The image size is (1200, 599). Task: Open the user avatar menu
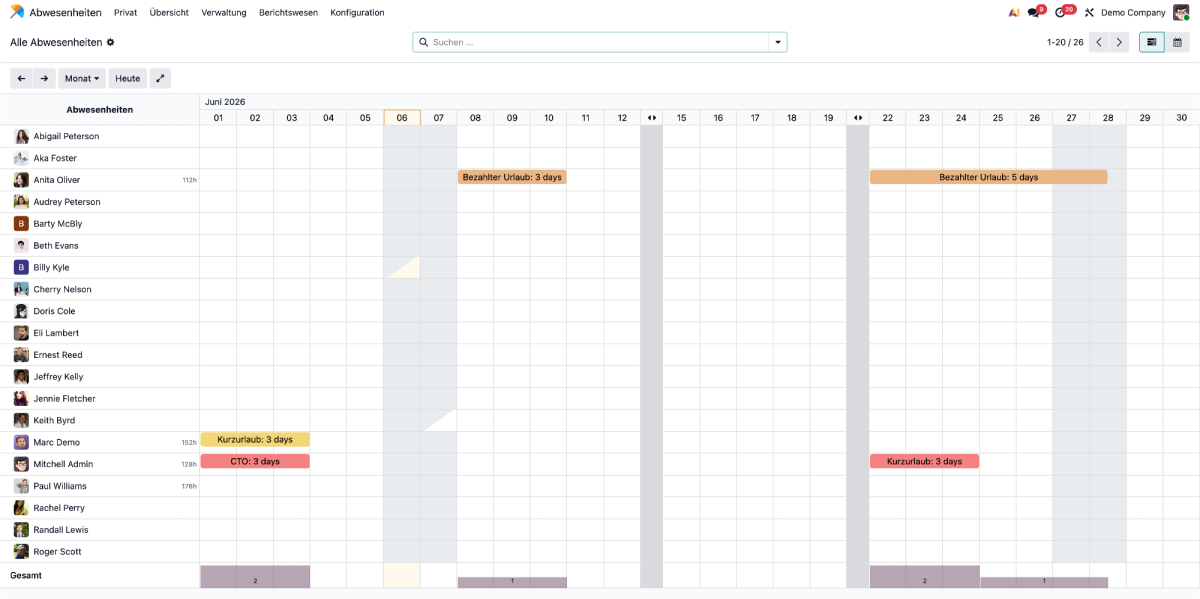pyautogui.click(x=1181, y=12)
